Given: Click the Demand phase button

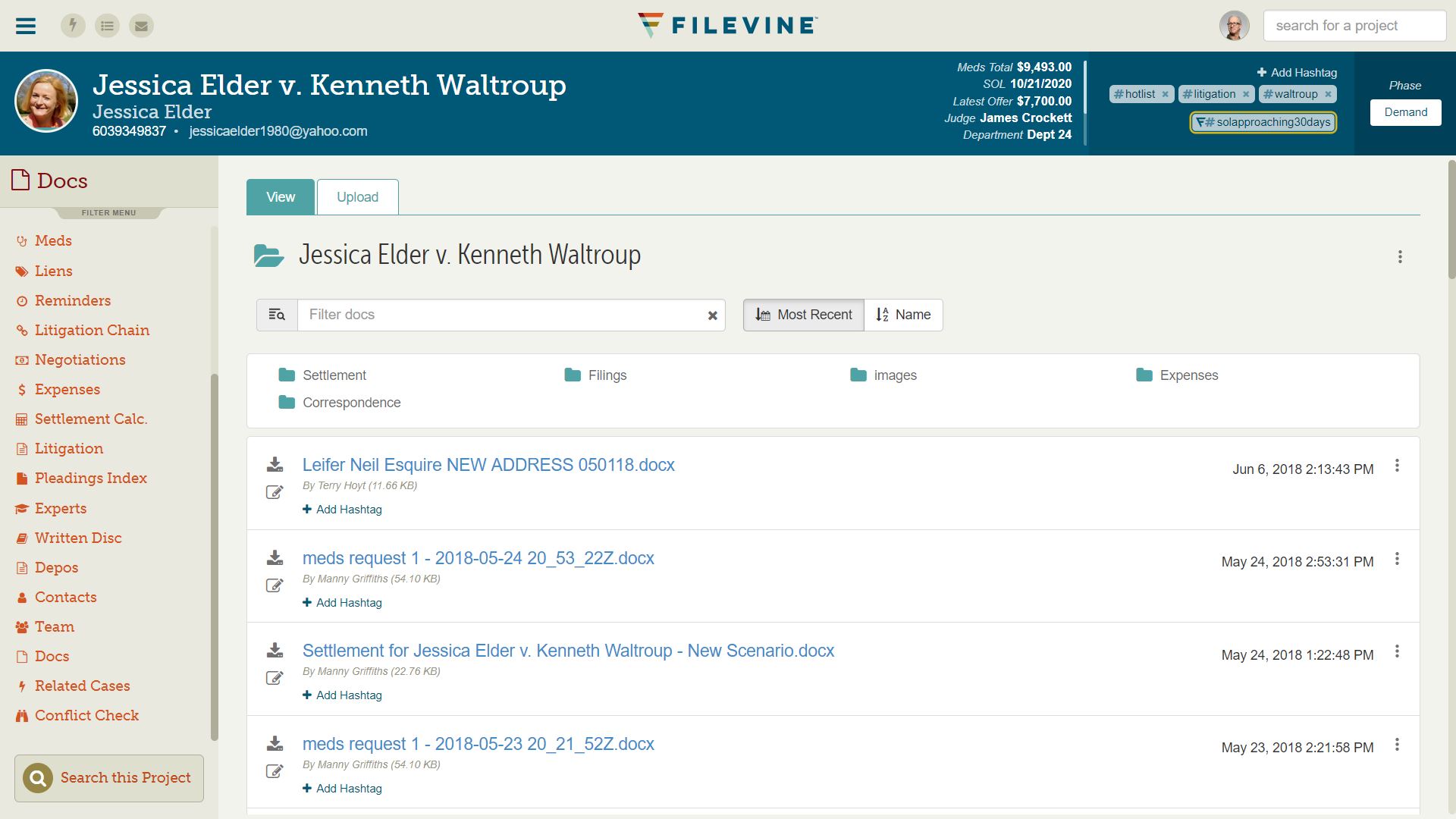Looking at the screenshot, I should click(x=1405, y=111).
